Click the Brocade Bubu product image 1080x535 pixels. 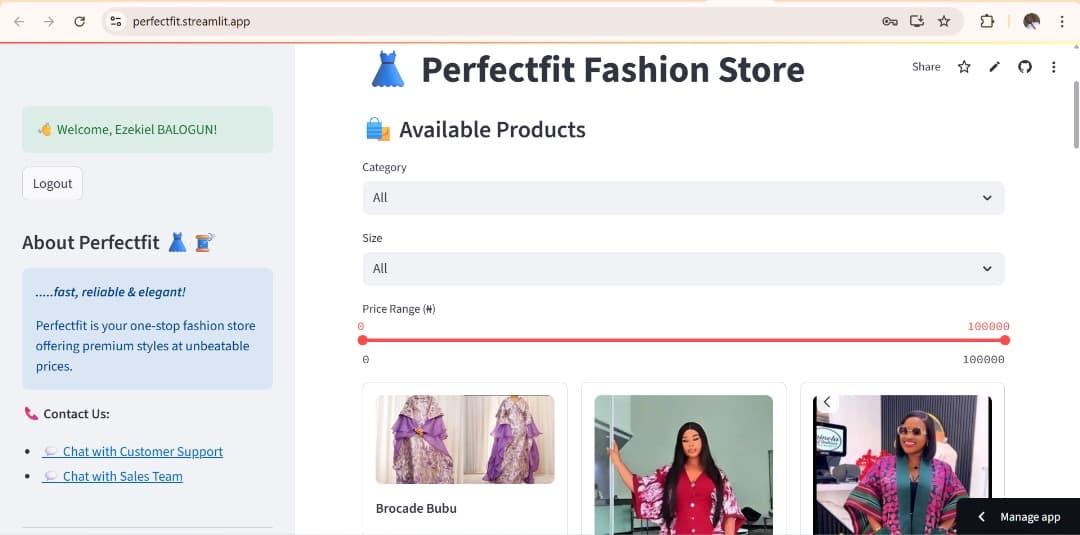point(465,439)
